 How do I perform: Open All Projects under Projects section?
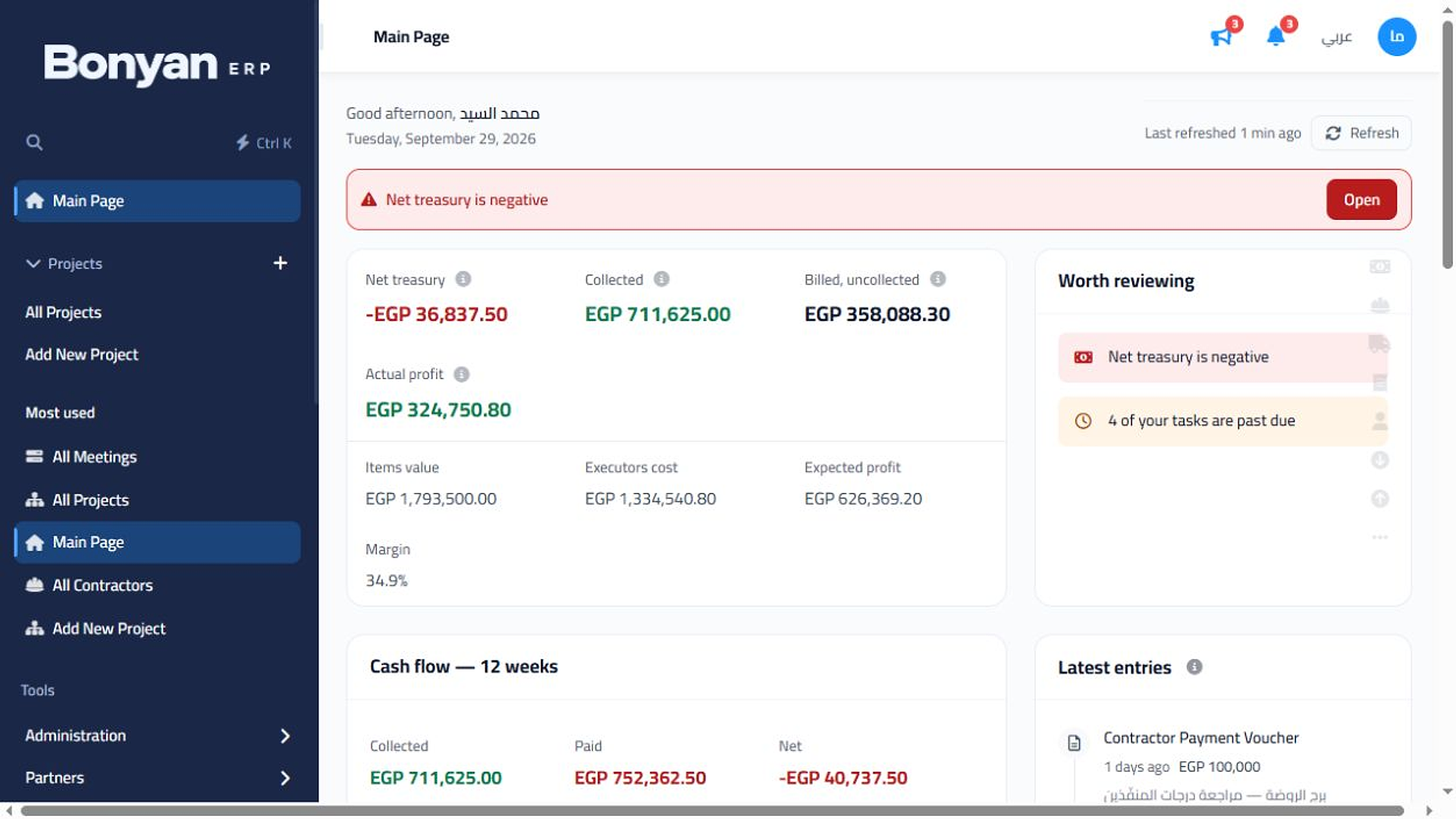click(x=63, y=312)
